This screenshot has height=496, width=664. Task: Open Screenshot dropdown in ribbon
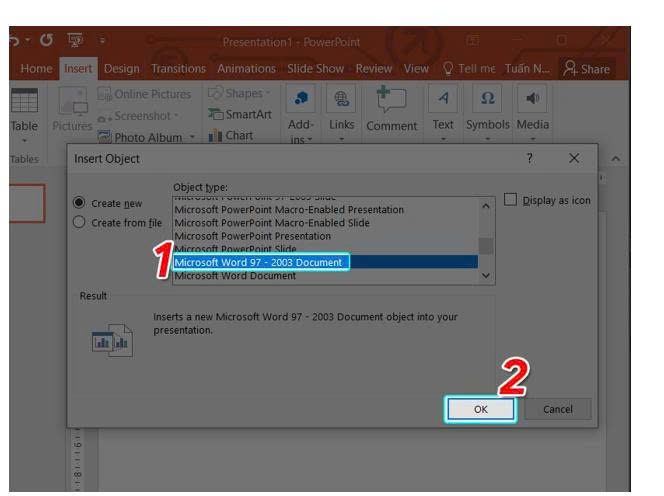click(138, 116)
